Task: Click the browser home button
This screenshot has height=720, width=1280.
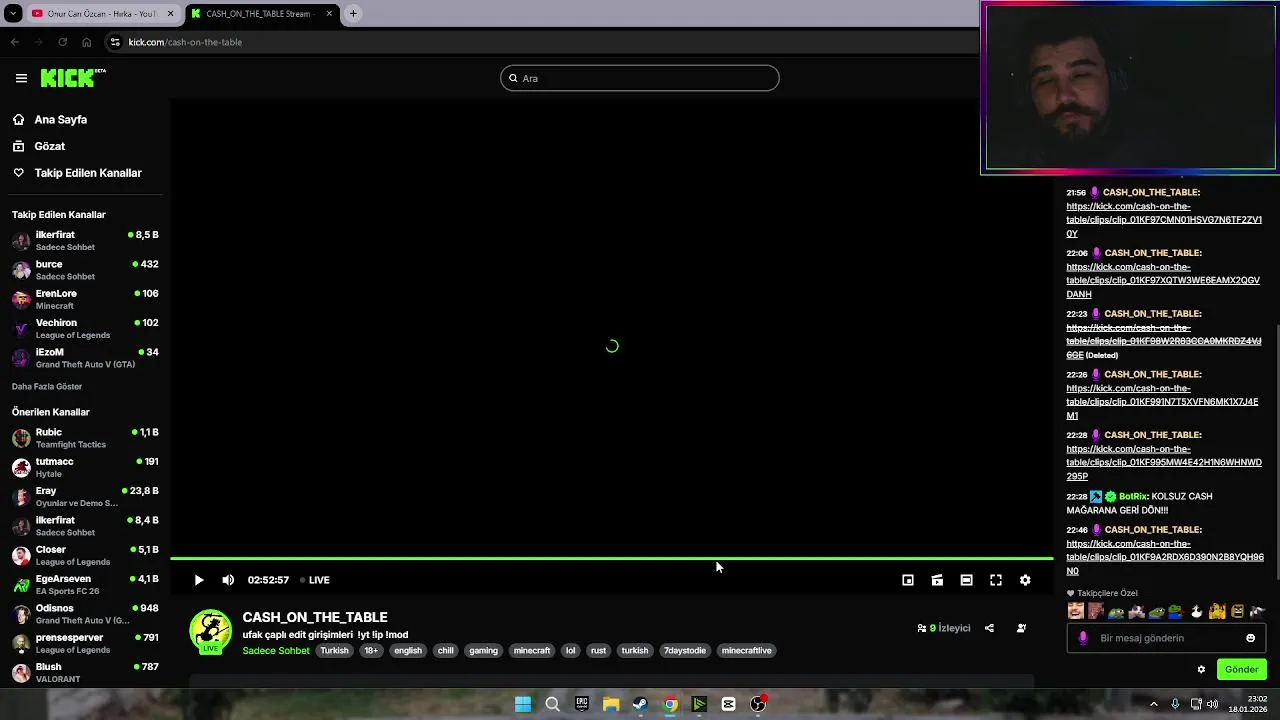Action: pos(86,42)
